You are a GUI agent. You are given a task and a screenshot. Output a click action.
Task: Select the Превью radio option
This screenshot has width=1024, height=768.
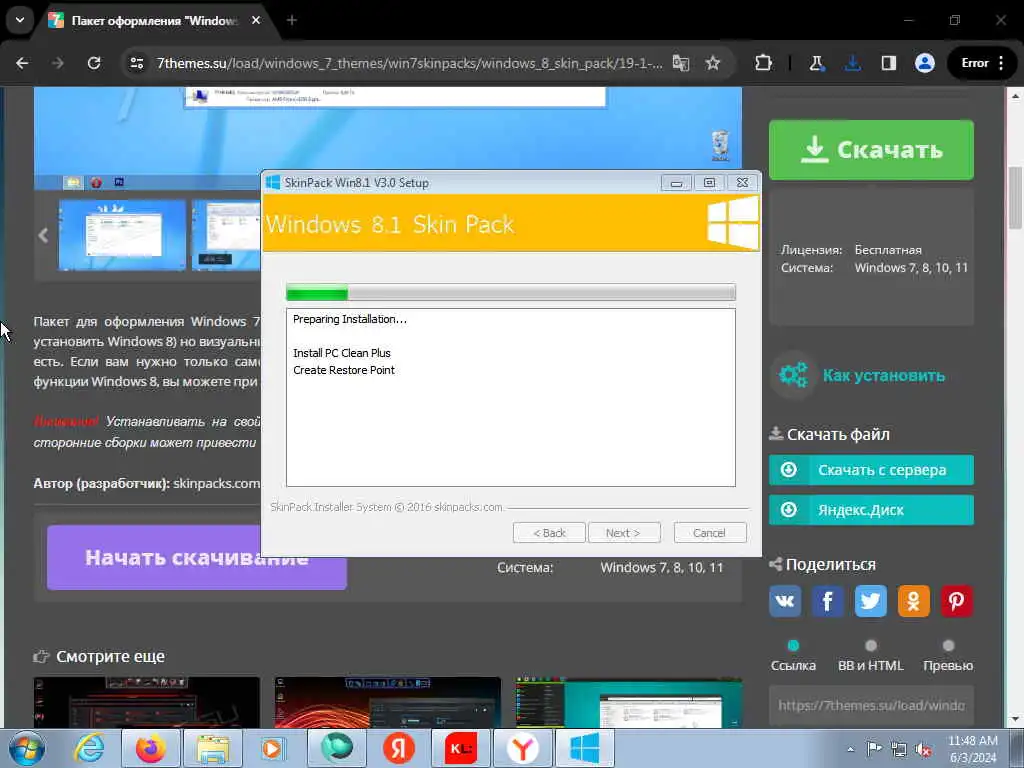point(948,646)
